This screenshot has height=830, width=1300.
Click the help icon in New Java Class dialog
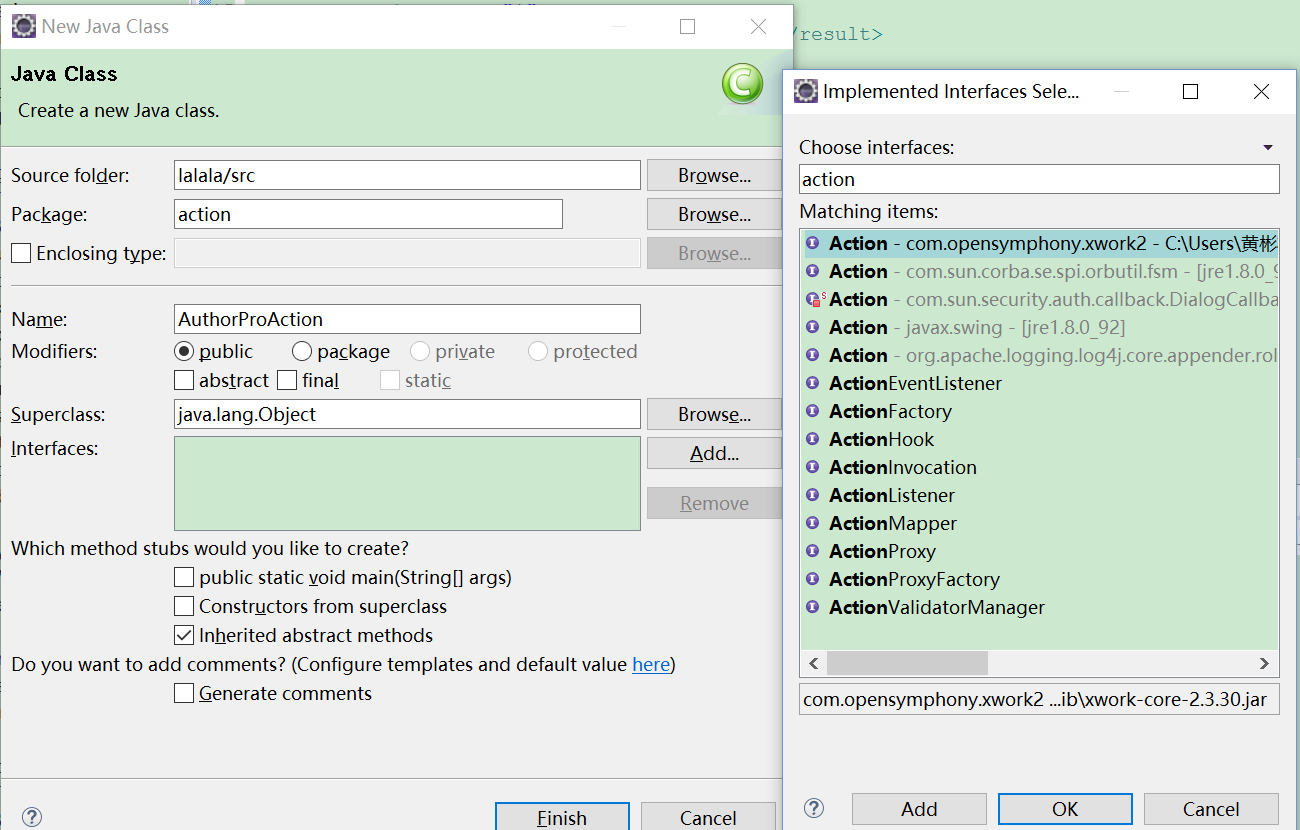coord(31,817)
